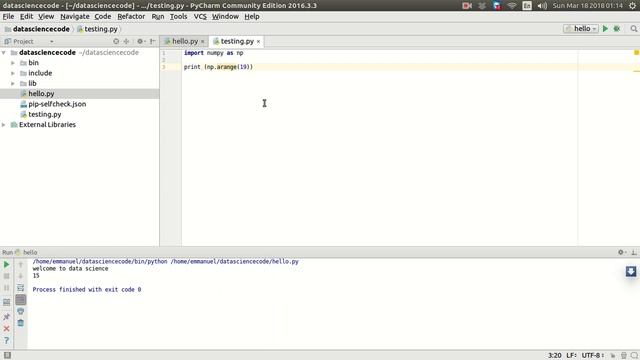Hide the Project panel with the hide icon

pos(152,41)
